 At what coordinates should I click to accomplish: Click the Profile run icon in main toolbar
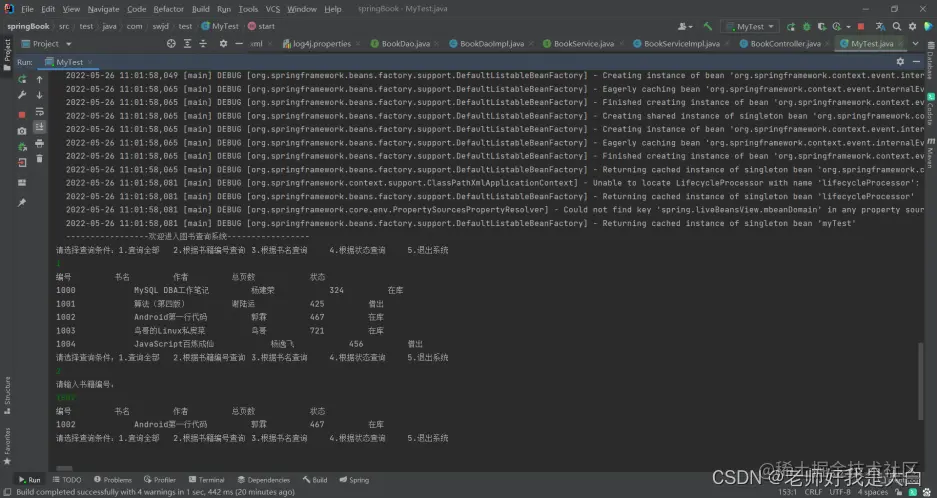[836, 26]
